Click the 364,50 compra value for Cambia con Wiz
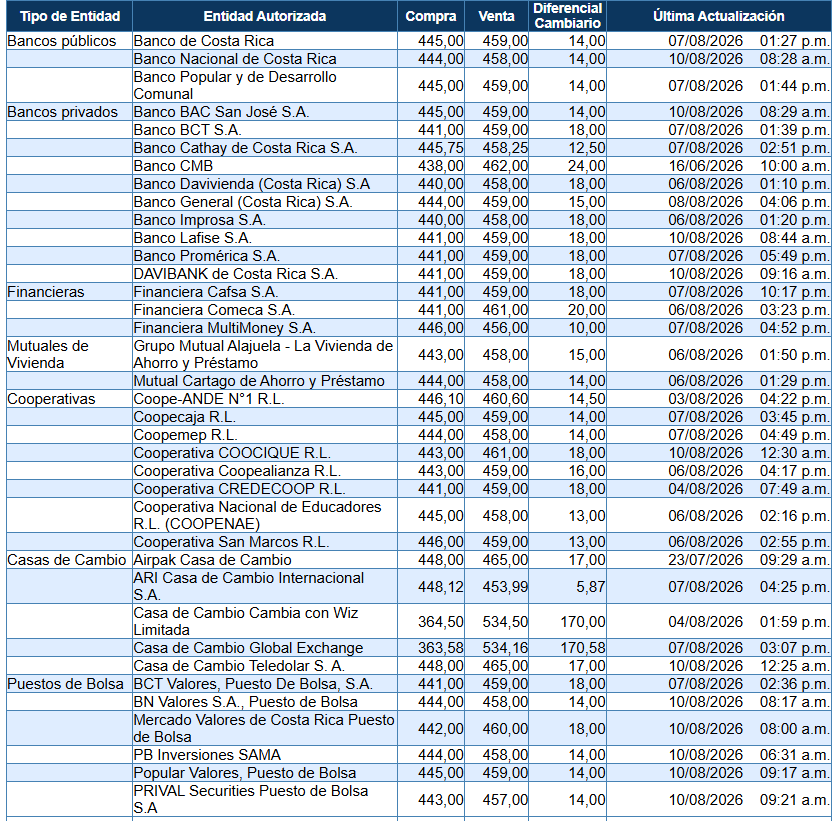The width and height of the screenshot is (837, 821). 441,622
